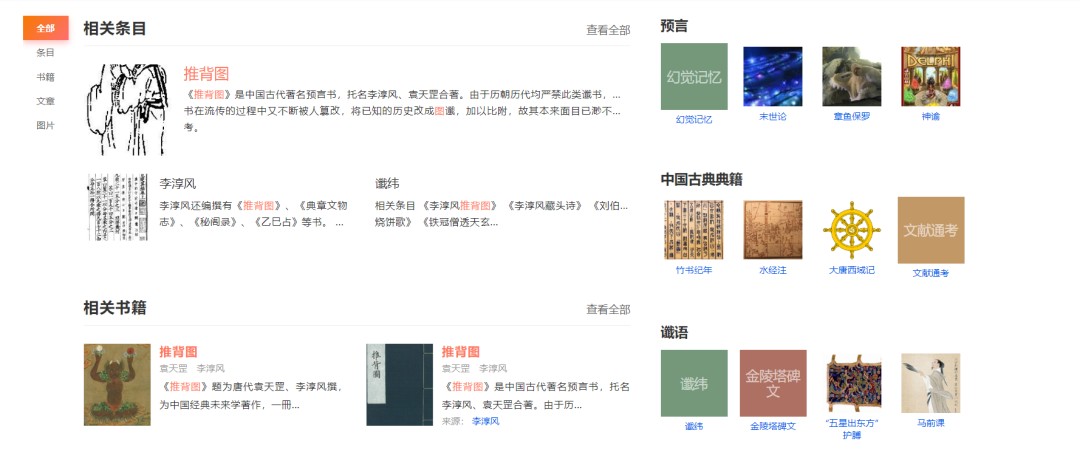Click the green 谶纬 tile

(x=694, y=383)
